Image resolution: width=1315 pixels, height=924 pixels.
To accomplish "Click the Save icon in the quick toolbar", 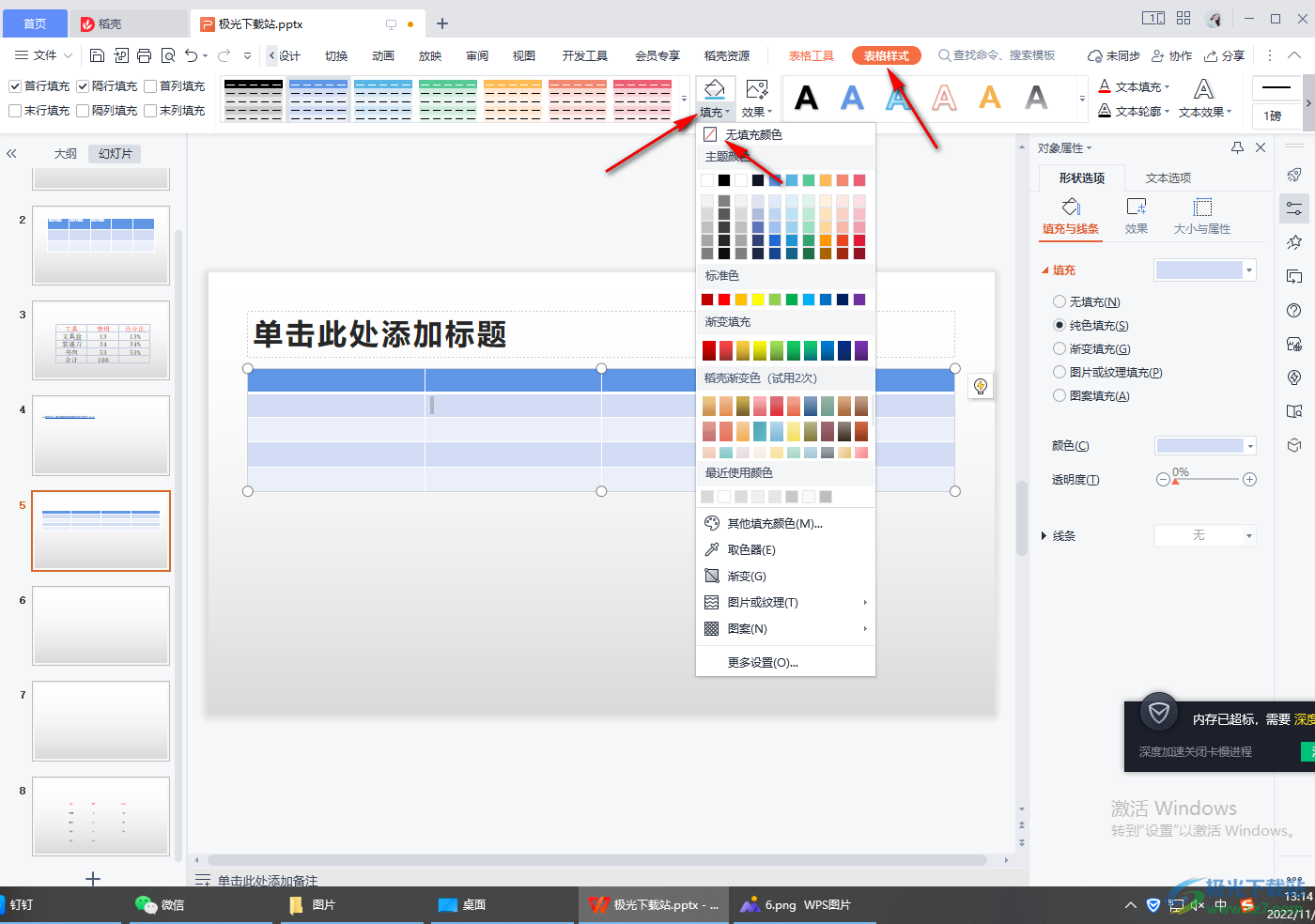I will (97, 55).
